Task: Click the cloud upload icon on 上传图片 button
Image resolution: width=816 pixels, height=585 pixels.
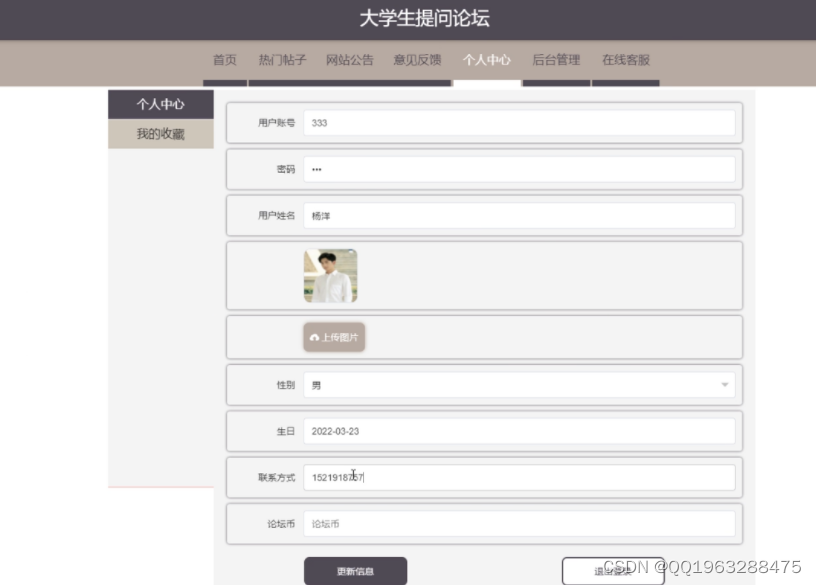Action: coord(316,337)
